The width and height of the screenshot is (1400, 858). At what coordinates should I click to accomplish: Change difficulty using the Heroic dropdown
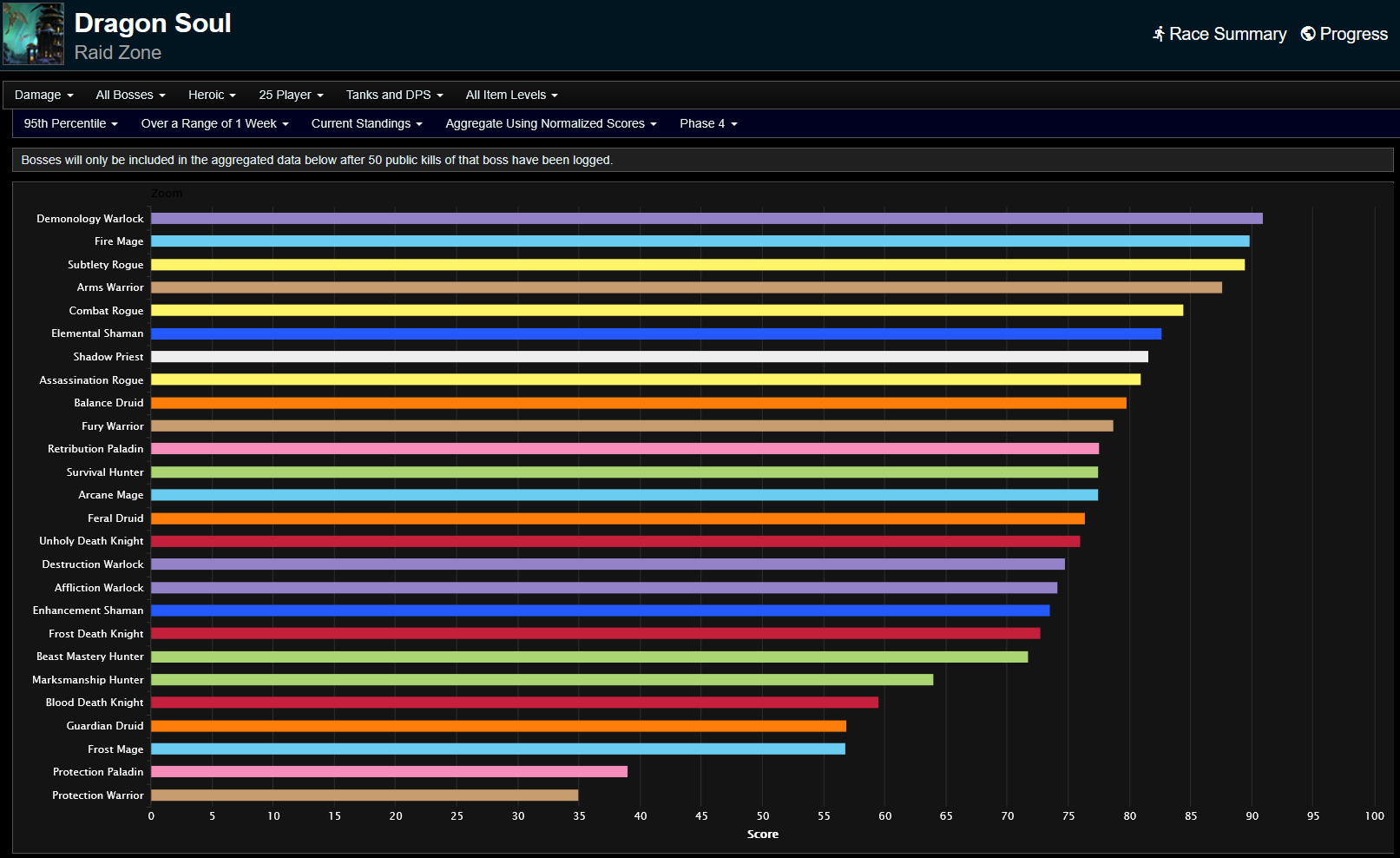pos(211,95)
